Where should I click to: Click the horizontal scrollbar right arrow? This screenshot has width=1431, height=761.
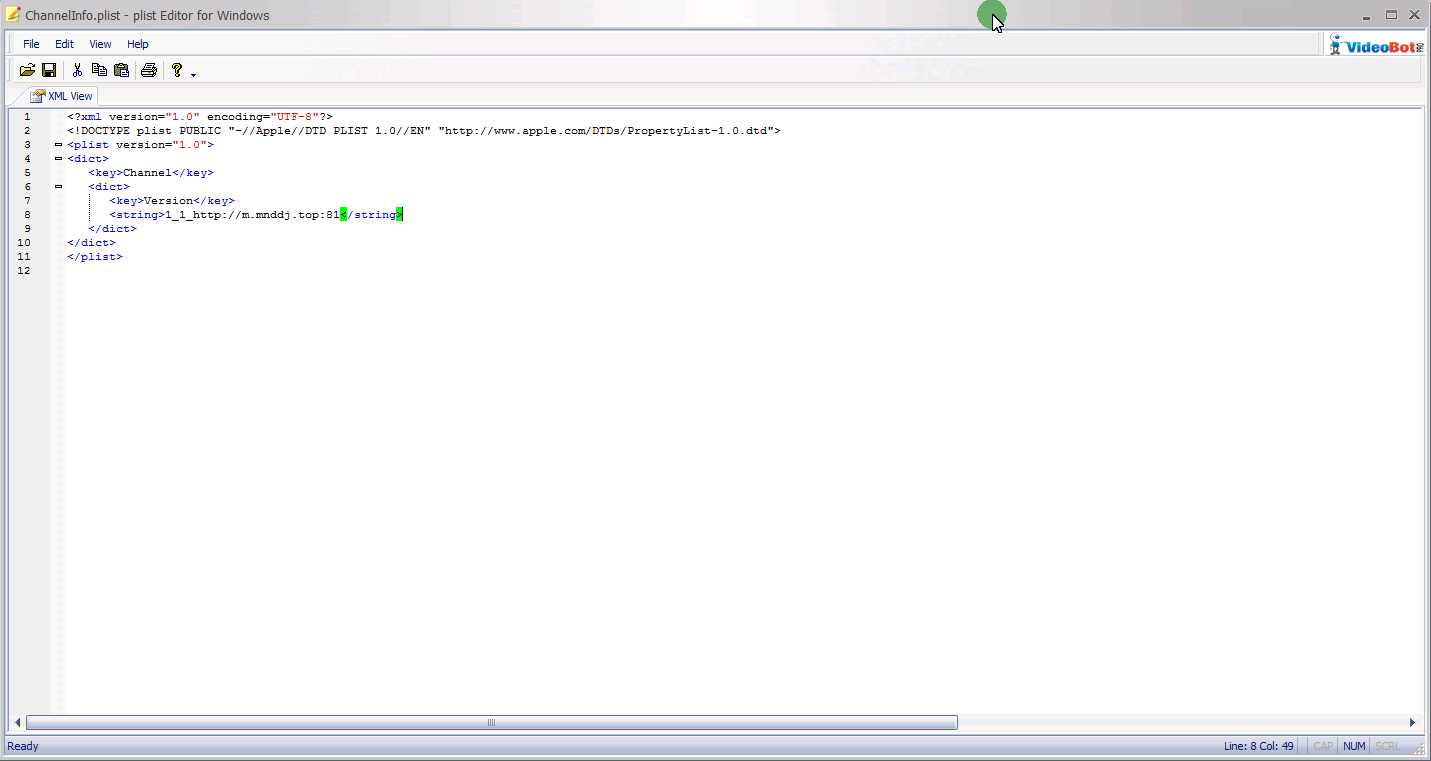click(x=1413, y=722)
